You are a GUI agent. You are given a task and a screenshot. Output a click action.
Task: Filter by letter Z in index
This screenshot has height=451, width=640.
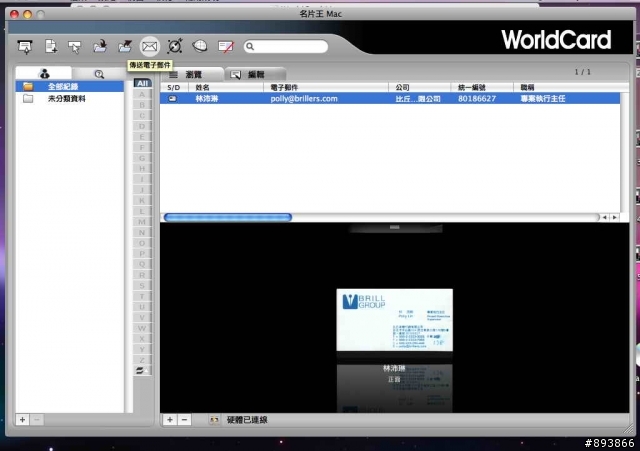tap(142, 360)
